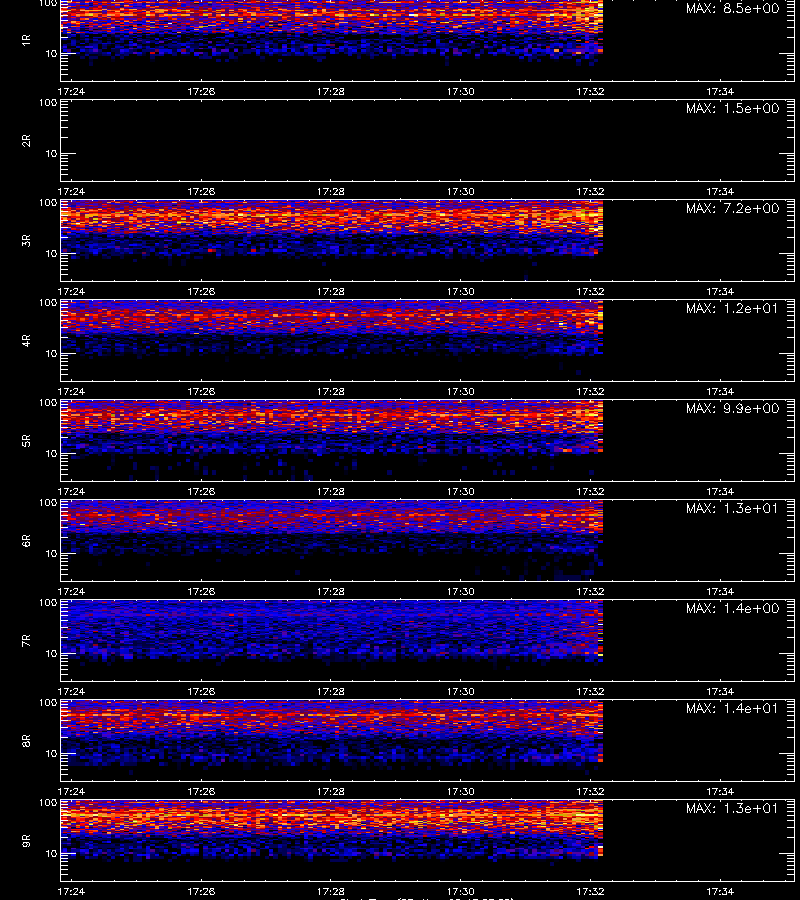Click the MAX: 8.5e+00 label in panel 1R
The image size is (800, 900).
pos(732,9)
